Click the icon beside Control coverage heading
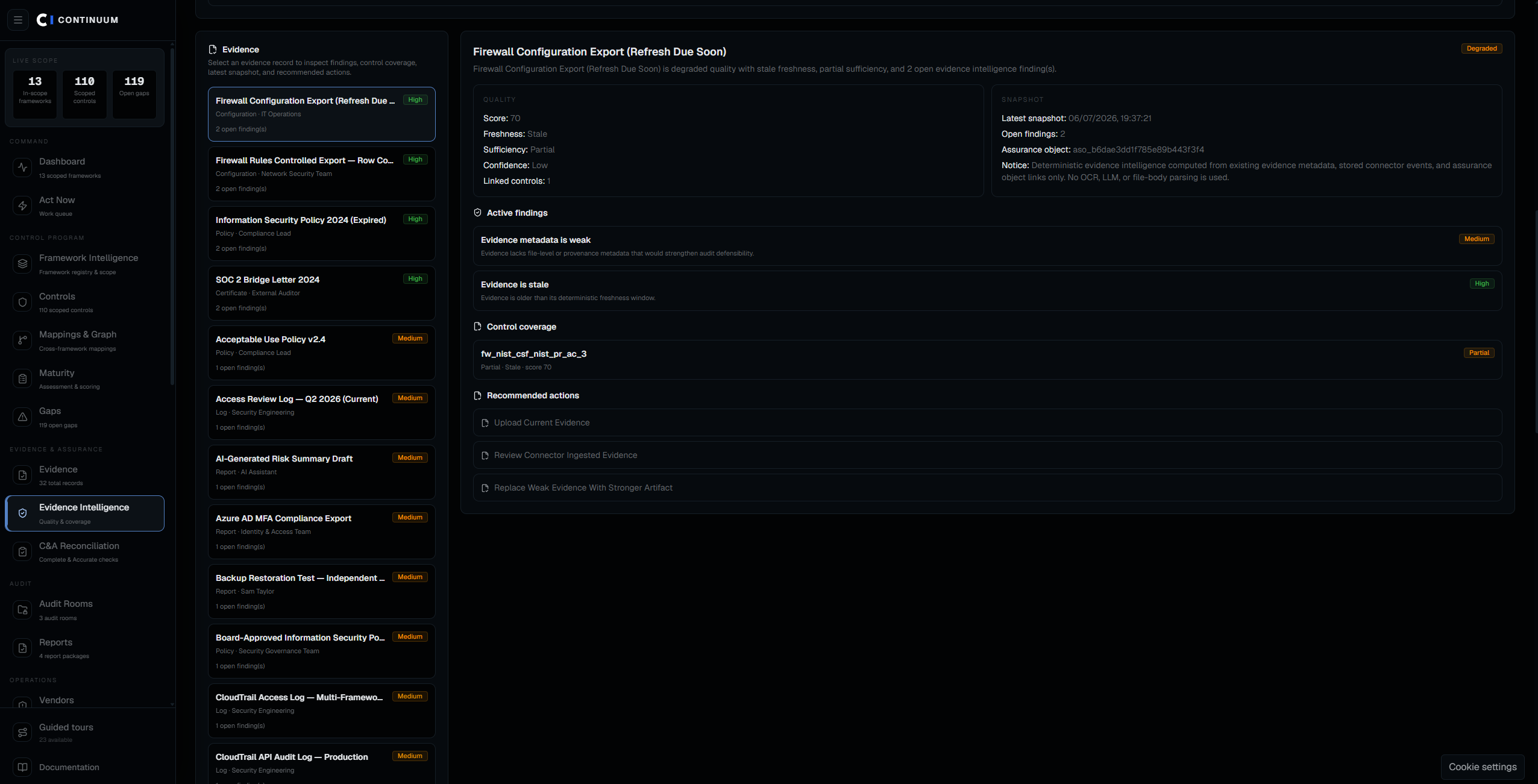This screenshot has height=784, width=1538. coord(478,327)
